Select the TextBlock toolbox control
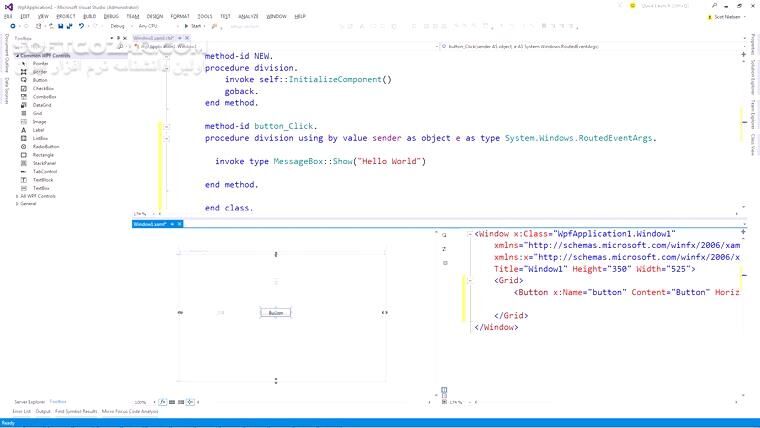The width and height of the screenshot is (760, 428). [x=43, y=179]
